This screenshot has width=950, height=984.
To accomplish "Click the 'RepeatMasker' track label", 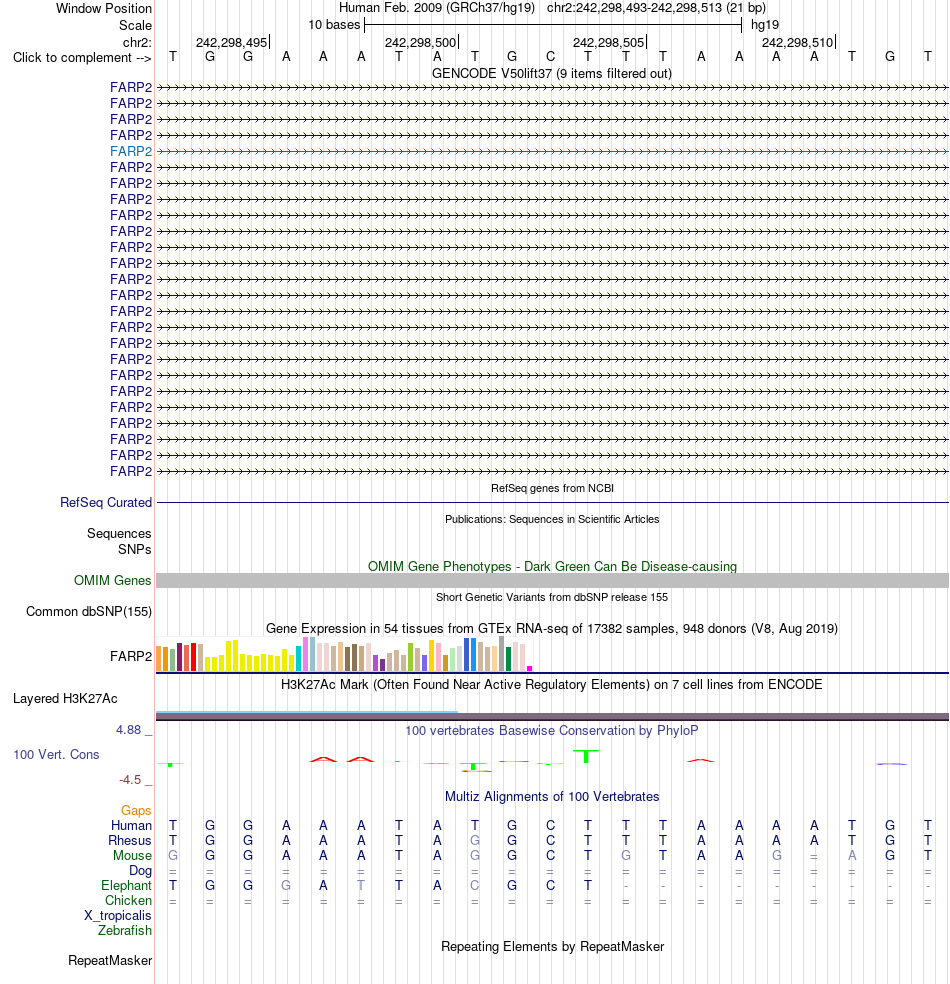I will click(x=110, y=961).
